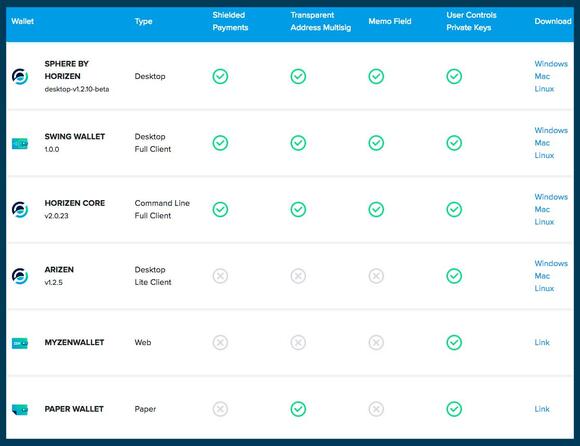Click the Horizen Core logo icon

pyautogui.click(x=20, y=210)
